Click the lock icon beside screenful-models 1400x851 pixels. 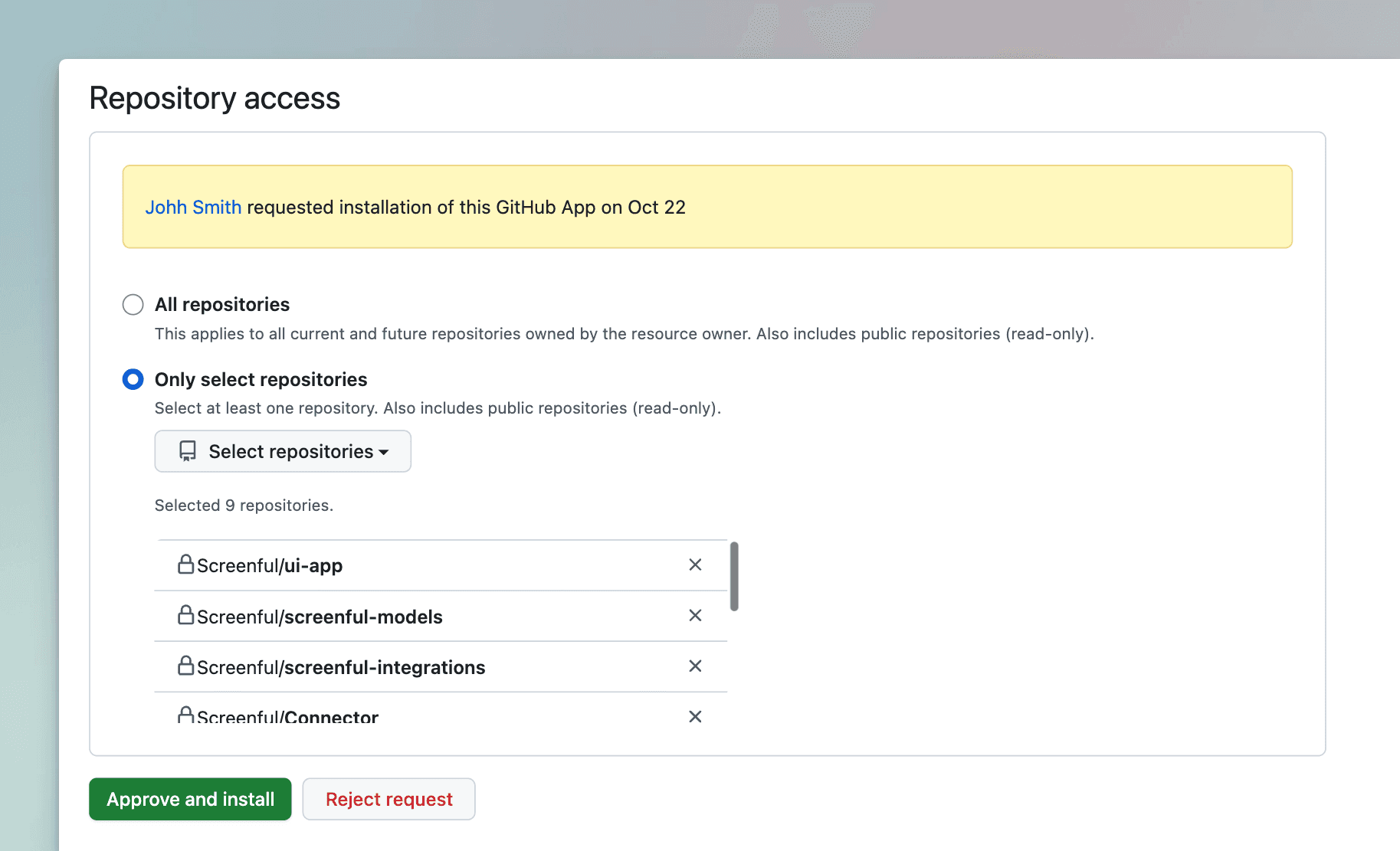point(185,615)
